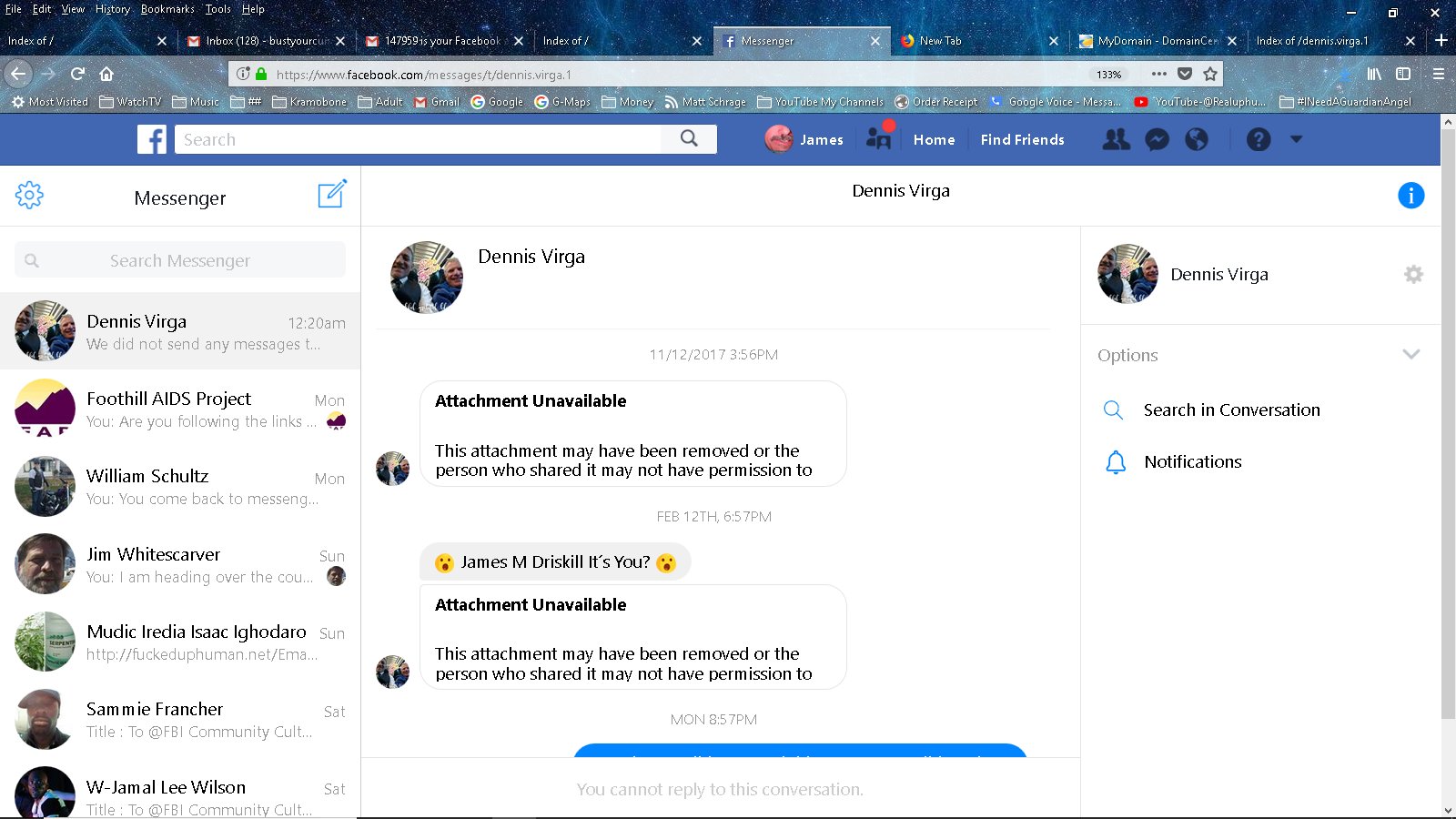Viewport: 1456px width, 819px height.
Task: Toggle conversation info panel icon
Action: [1410, 195]
